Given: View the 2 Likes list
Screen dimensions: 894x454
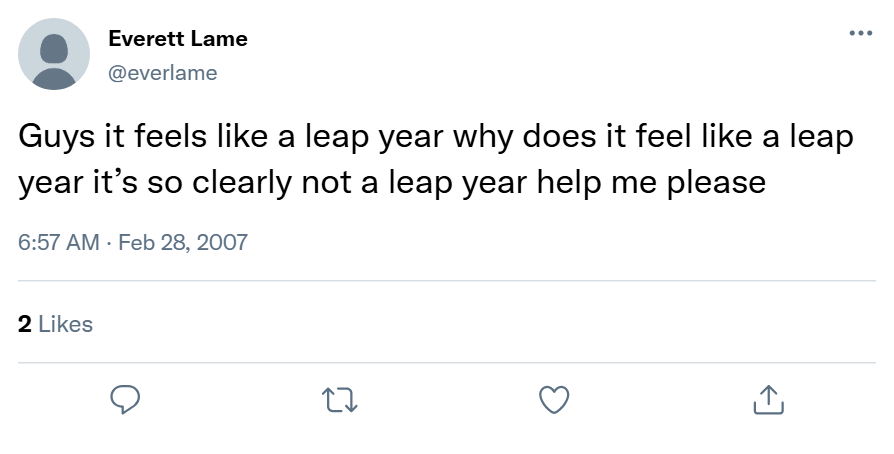Looking at the screenshot, I should 55,324.
